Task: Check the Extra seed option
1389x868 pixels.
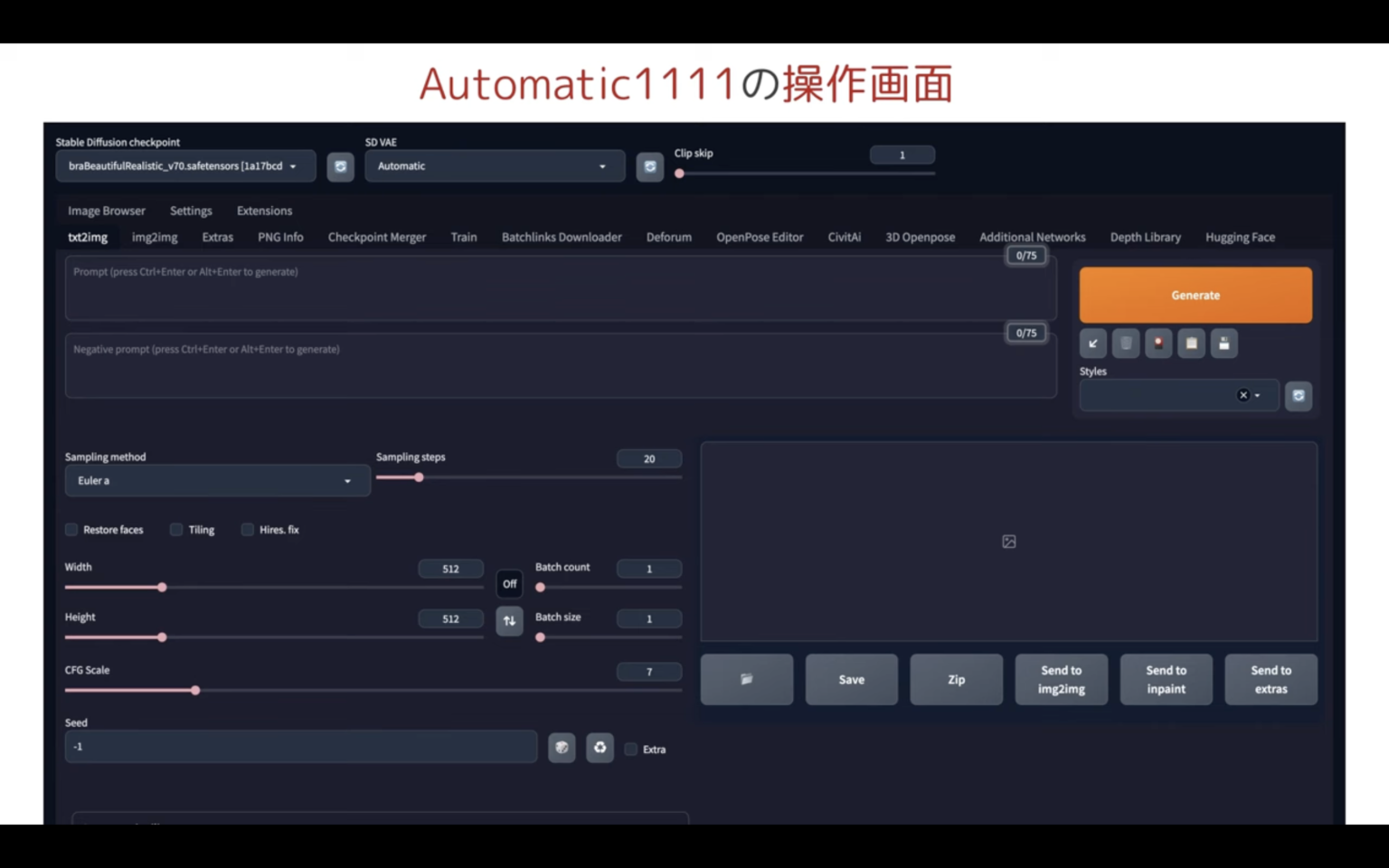Action: [x=631, y=749]
